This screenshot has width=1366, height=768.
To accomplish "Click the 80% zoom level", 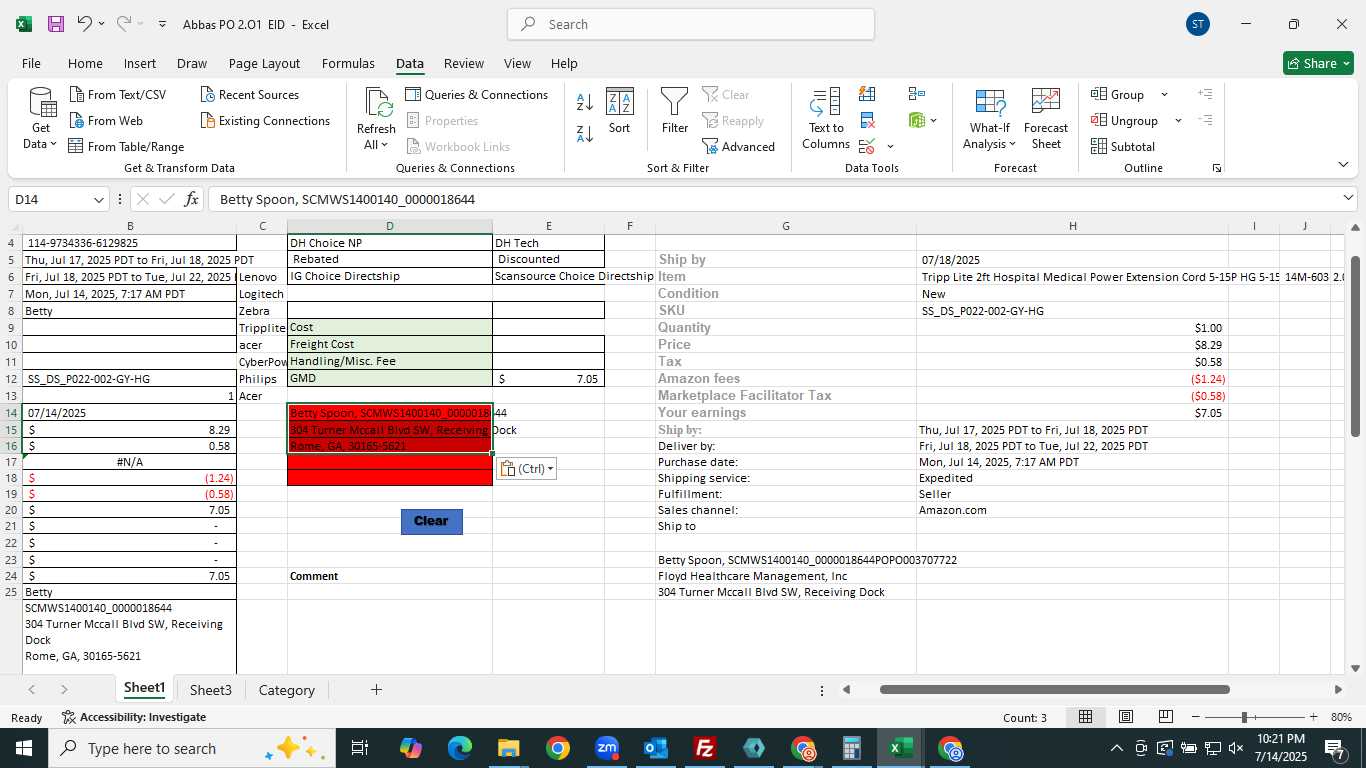I will (1341, 717).
